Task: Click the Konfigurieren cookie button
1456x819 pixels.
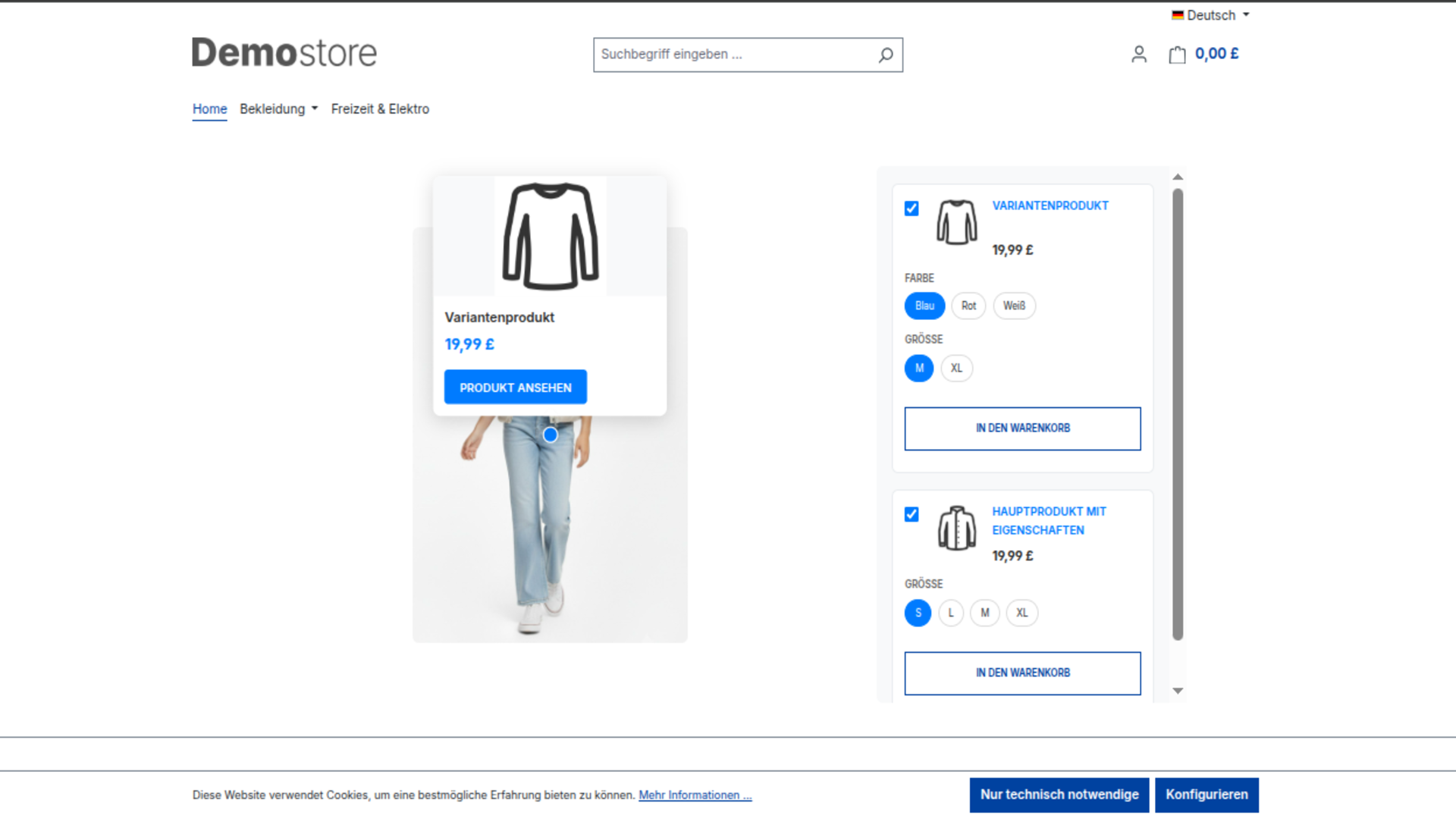Action: (1207, 795)
